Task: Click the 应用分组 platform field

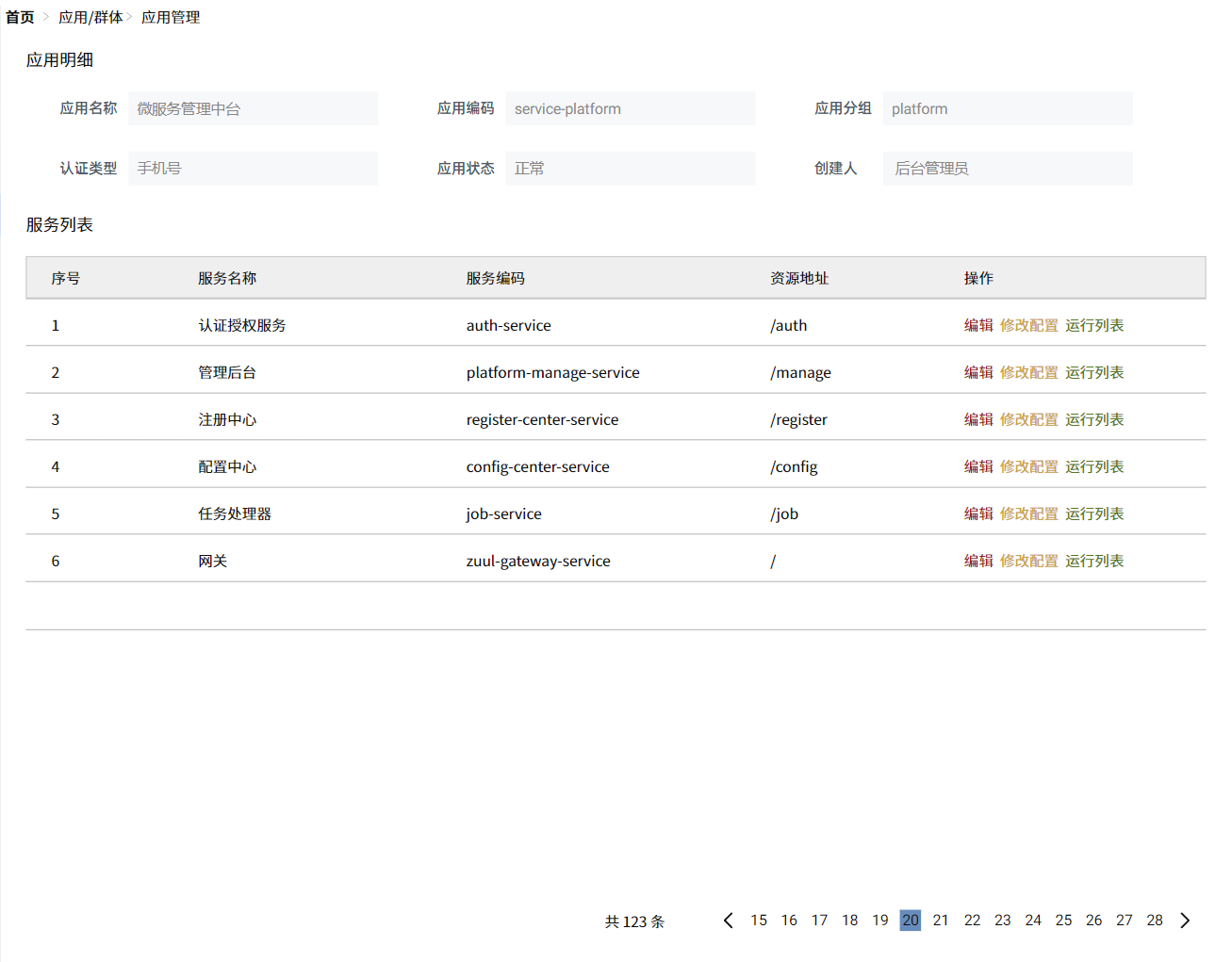Action: (1007, 108)
